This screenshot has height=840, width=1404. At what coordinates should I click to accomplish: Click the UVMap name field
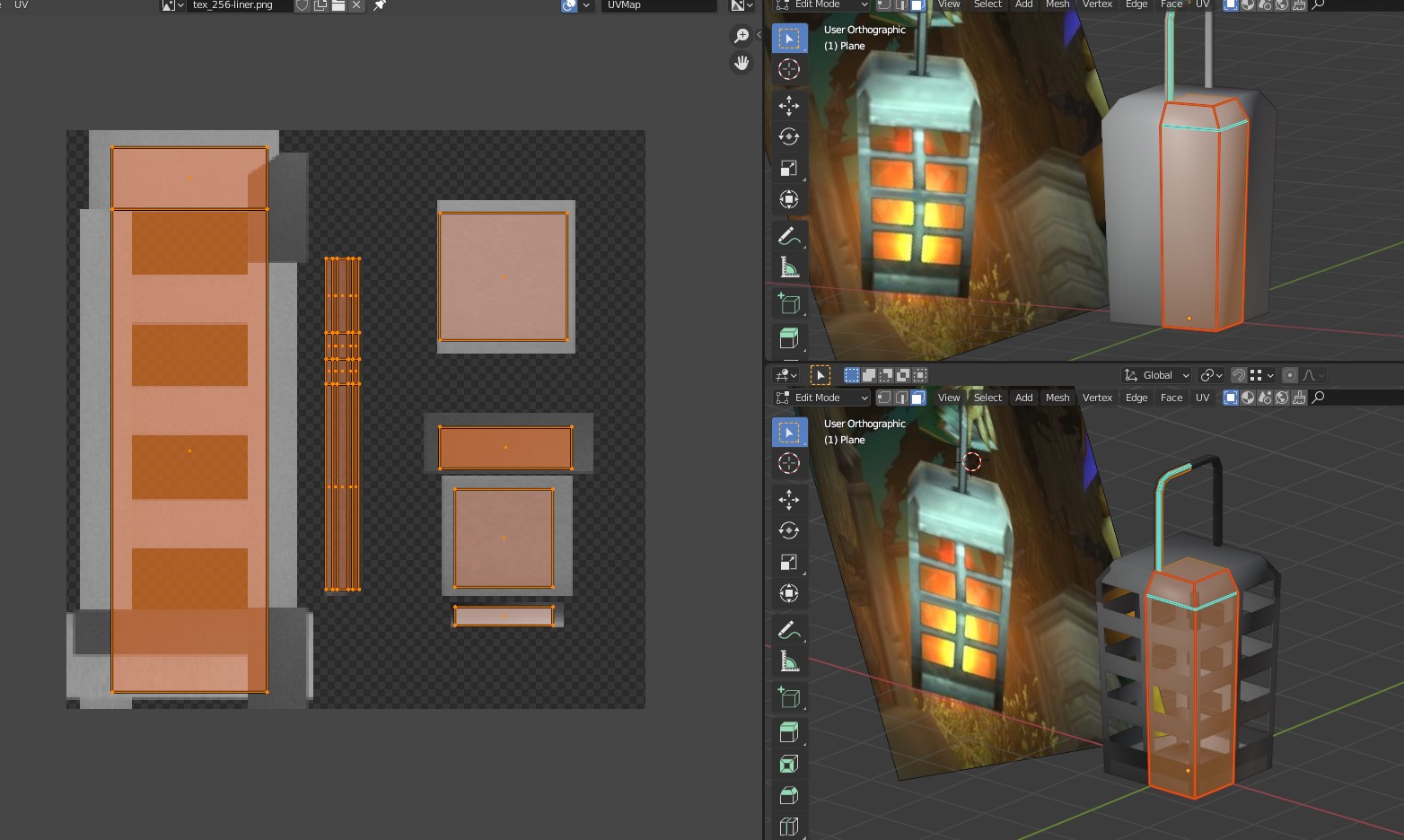[658, 5]
